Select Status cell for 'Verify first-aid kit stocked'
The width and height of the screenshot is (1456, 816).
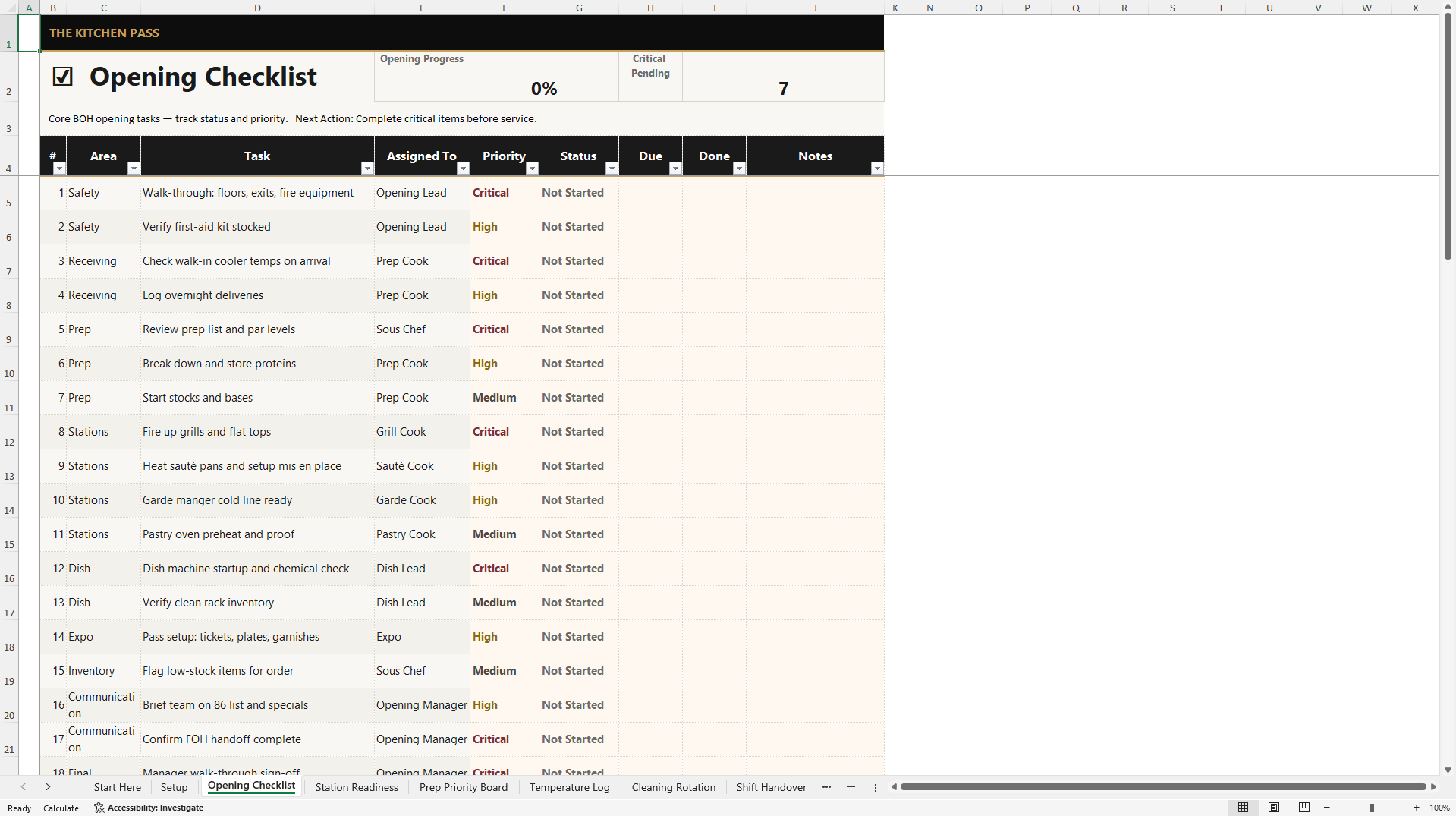[x=579, y=227]
